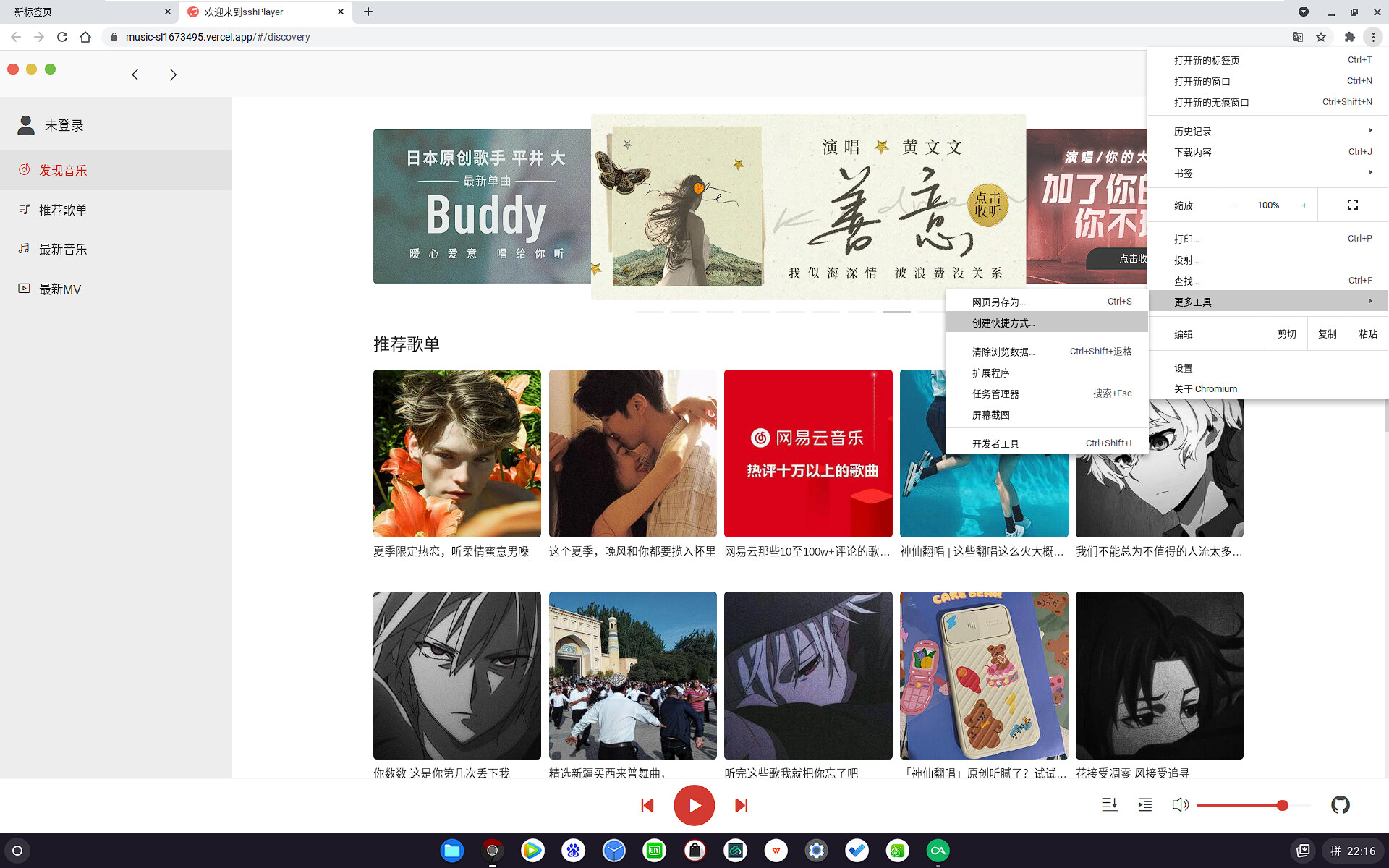Click the Buddy banner image
The height and width of the screenshot is (868, 1389).
[483, 206]
